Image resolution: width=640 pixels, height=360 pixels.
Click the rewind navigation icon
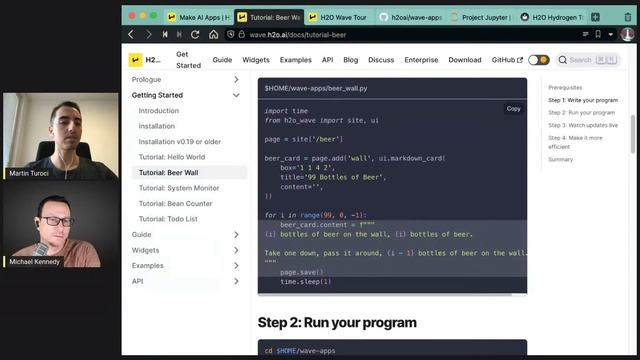[x=165, y=35]
